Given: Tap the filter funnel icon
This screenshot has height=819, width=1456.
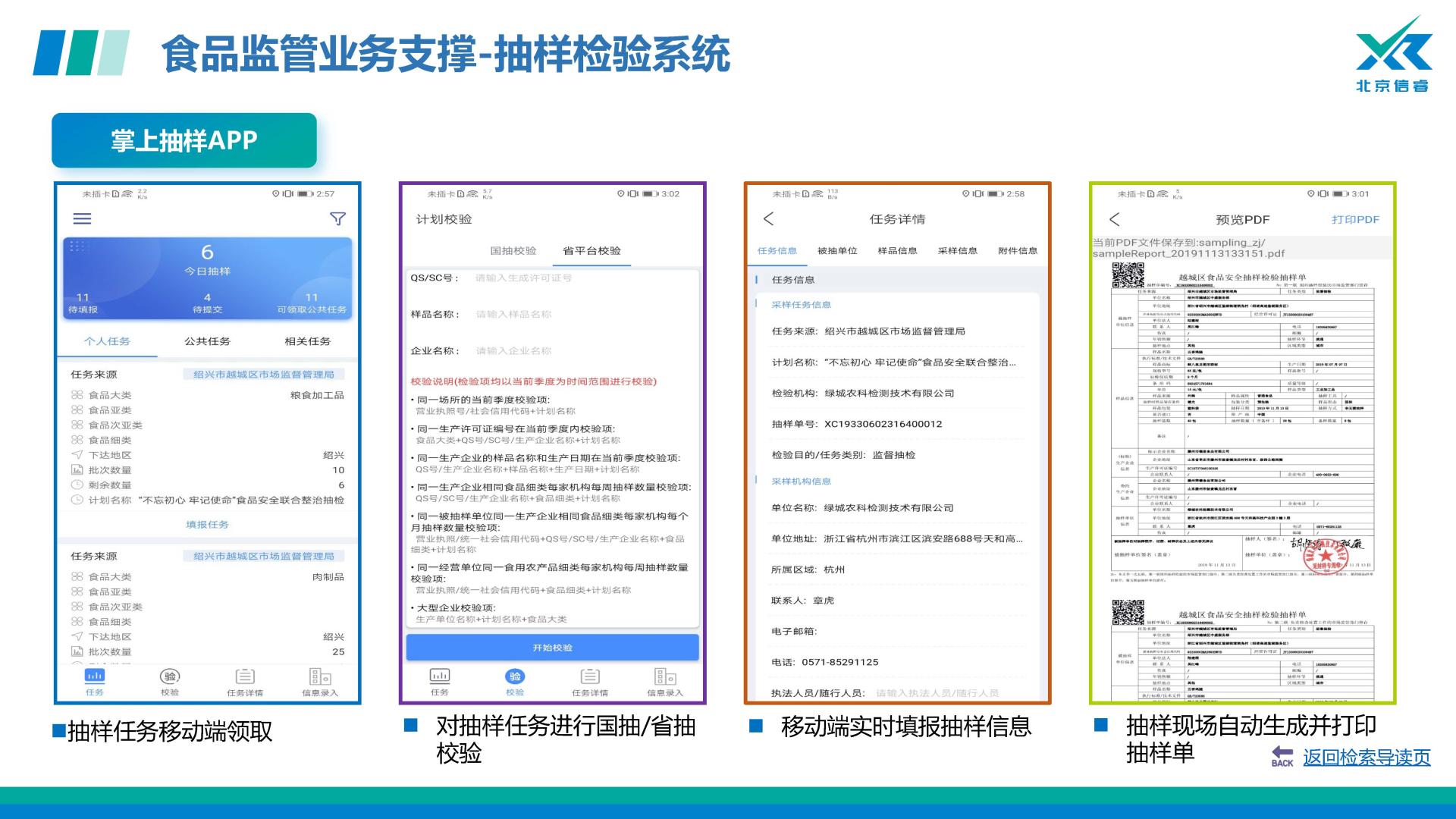Looking at the screenshot, I should pyautogui.click(x=337, y=218).
